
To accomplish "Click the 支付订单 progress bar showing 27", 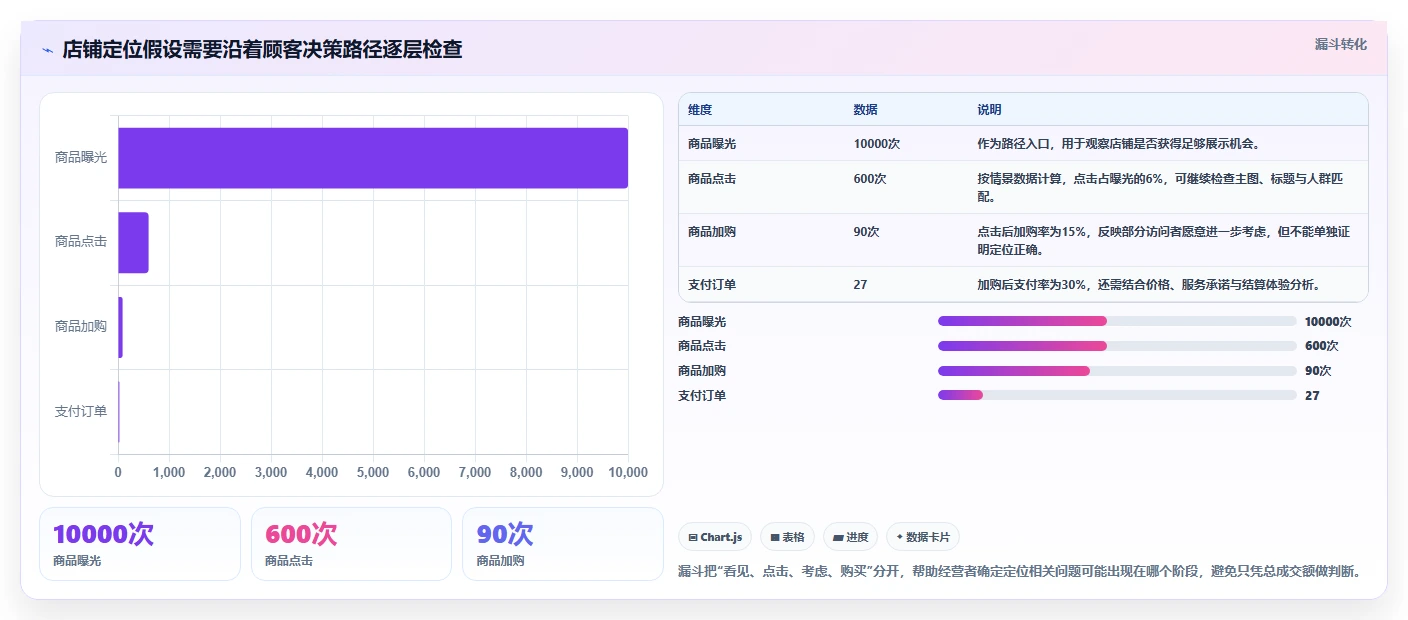I will pyautogui.click(x=1117, y=395).
